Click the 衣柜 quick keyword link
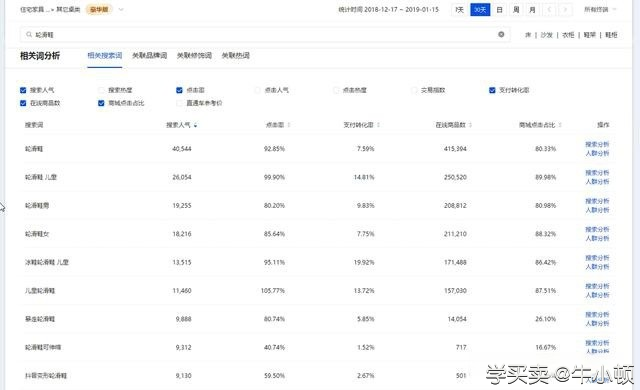The image size is (640, 390). (568, 35)
